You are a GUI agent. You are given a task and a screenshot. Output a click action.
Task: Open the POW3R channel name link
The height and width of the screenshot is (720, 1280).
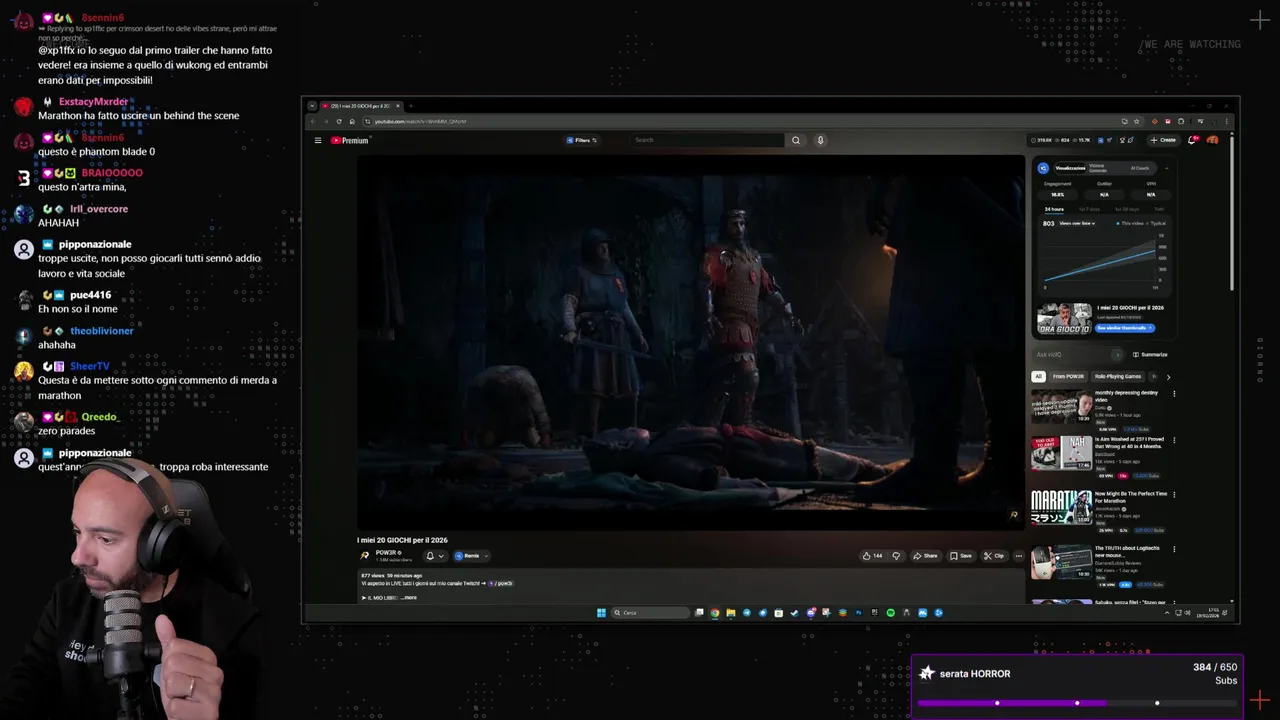tap(388, 553)
